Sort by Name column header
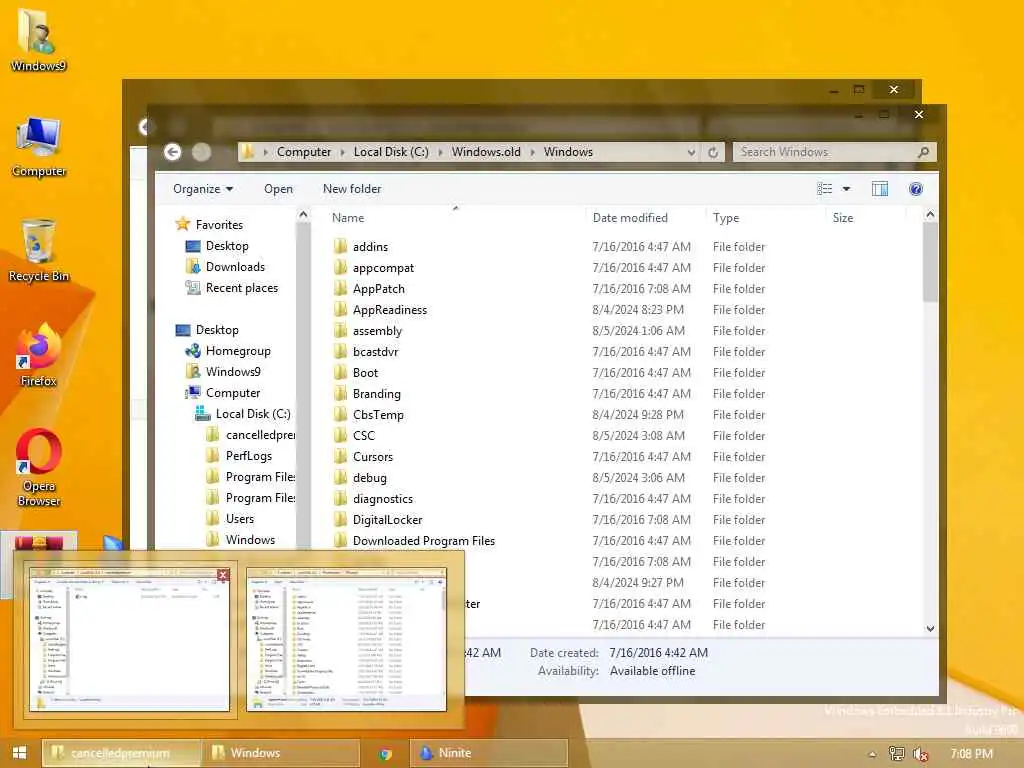 (347, 217)
